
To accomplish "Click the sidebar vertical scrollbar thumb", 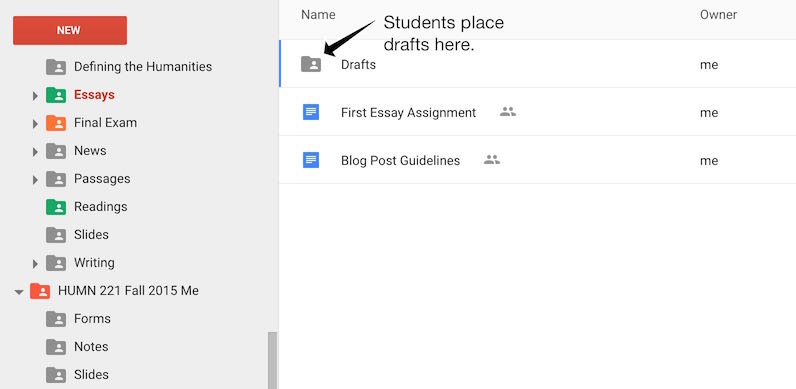I will 273,360.
